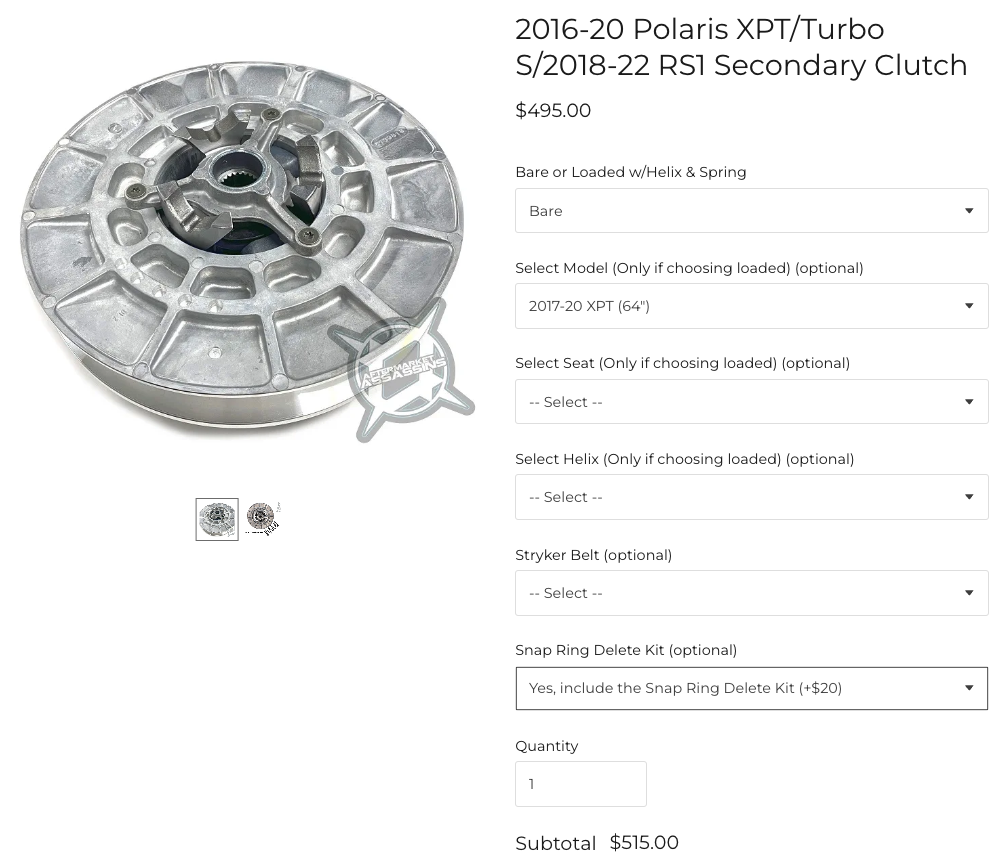Image resolution: width=993 pixels, height=860 pixels.
Task: Open the Select Model dropdown showing 2017-20 XPT
Action: 751,306
